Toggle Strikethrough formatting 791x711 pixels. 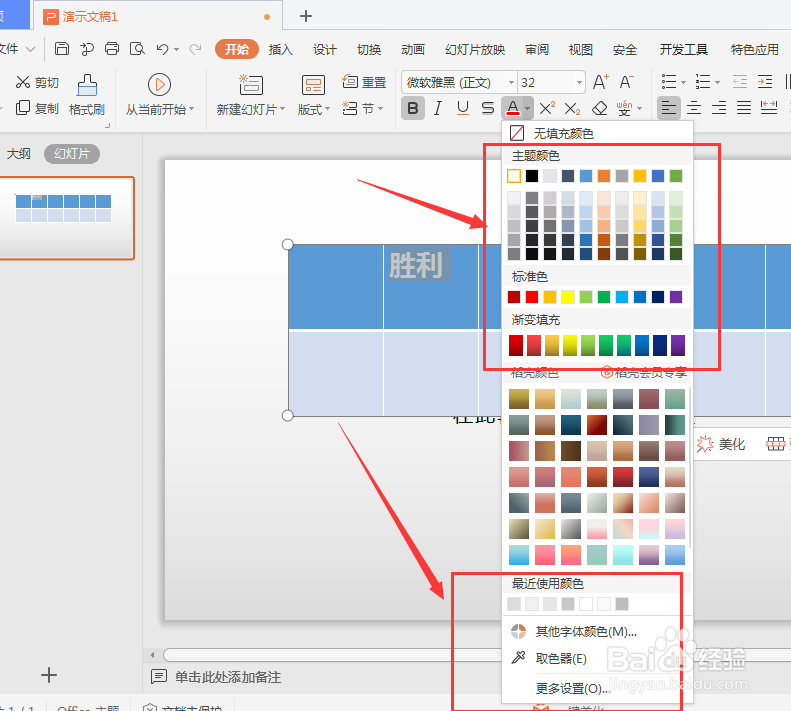click(x=487, y=108)
